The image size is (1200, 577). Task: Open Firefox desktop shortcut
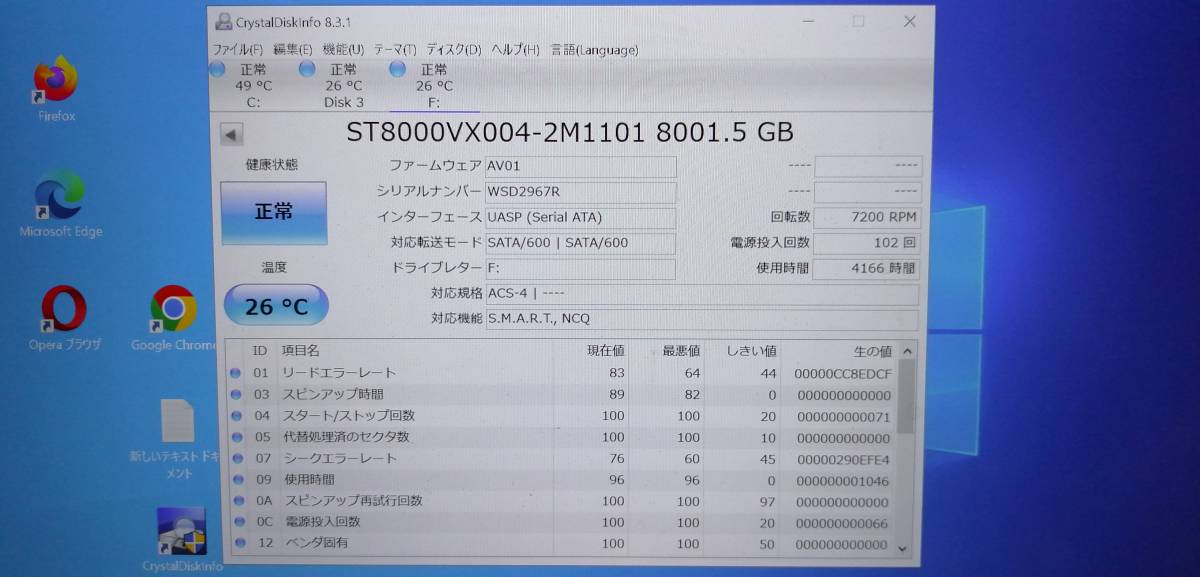click(56, 88)
